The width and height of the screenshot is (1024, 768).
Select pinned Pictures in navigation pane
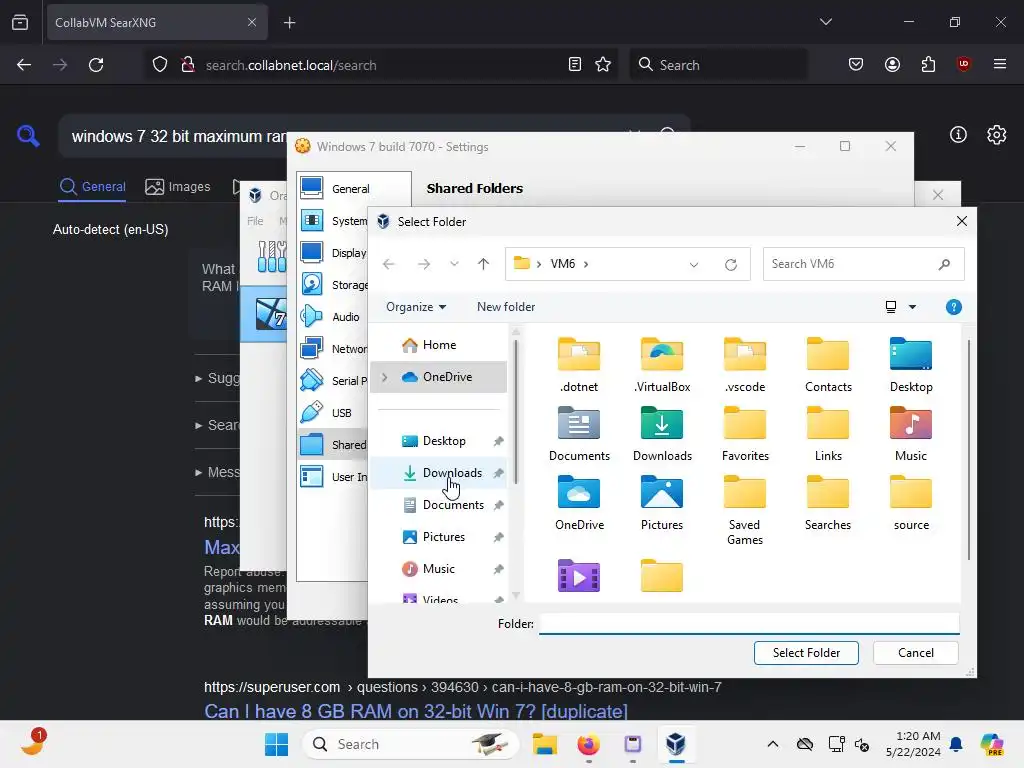coord(439,537)
